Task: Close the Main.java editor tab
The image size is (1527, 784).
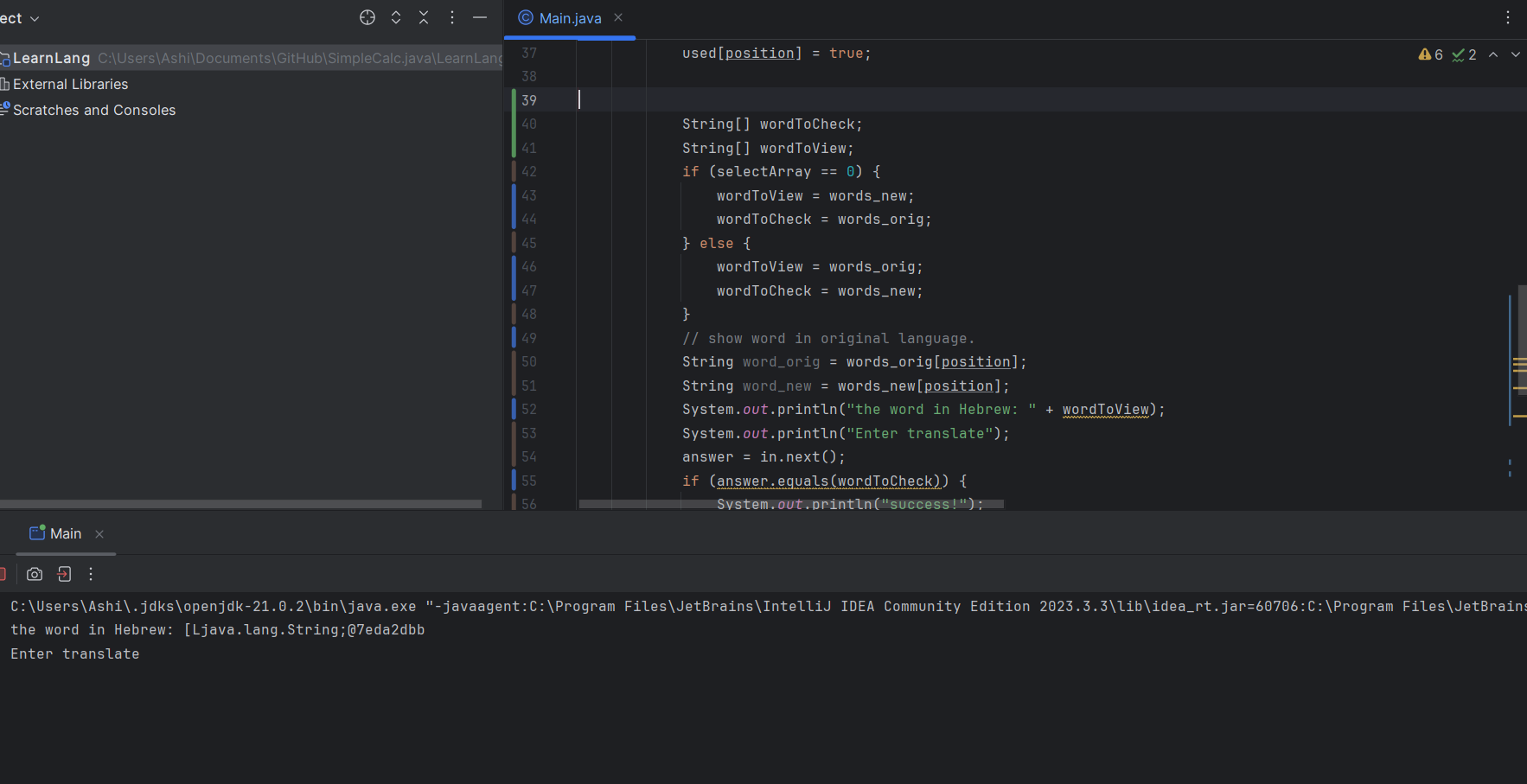Action: point(618,17)
